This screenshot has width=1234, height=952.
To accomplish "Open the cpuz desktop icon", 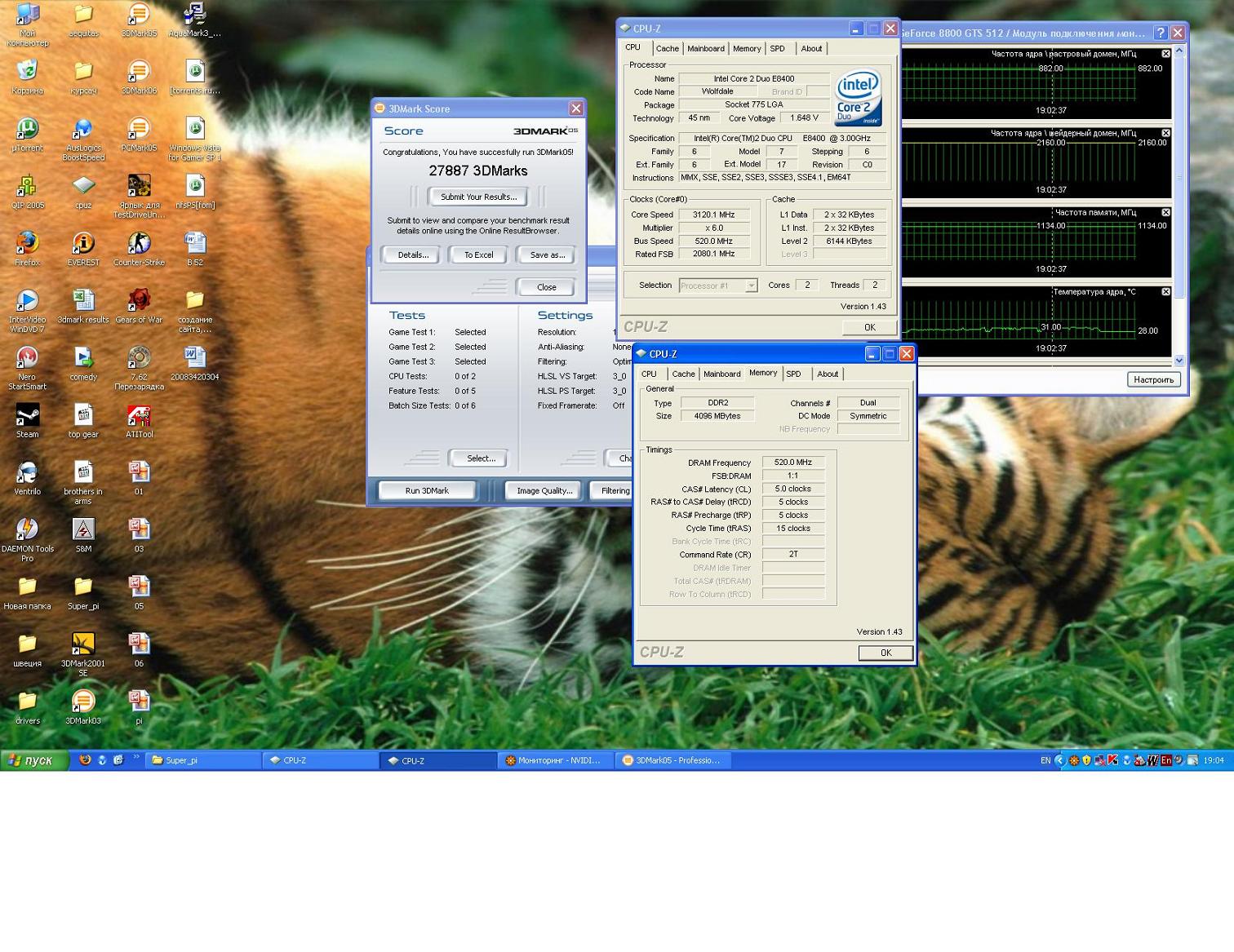I will coord(82,191).
